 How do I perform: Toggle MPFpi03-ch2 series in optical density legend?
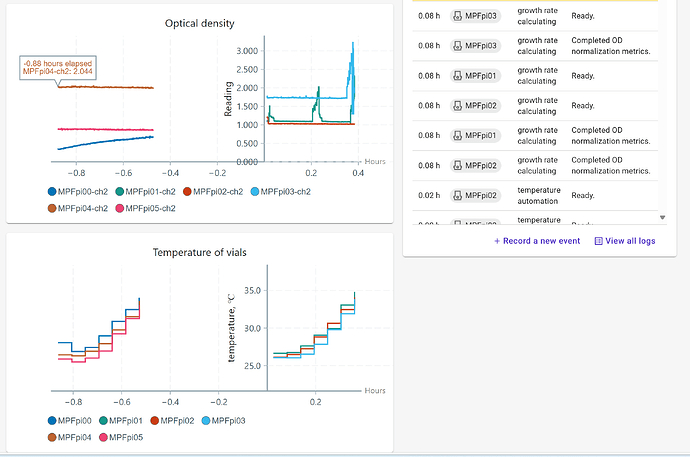pos(280,192)
